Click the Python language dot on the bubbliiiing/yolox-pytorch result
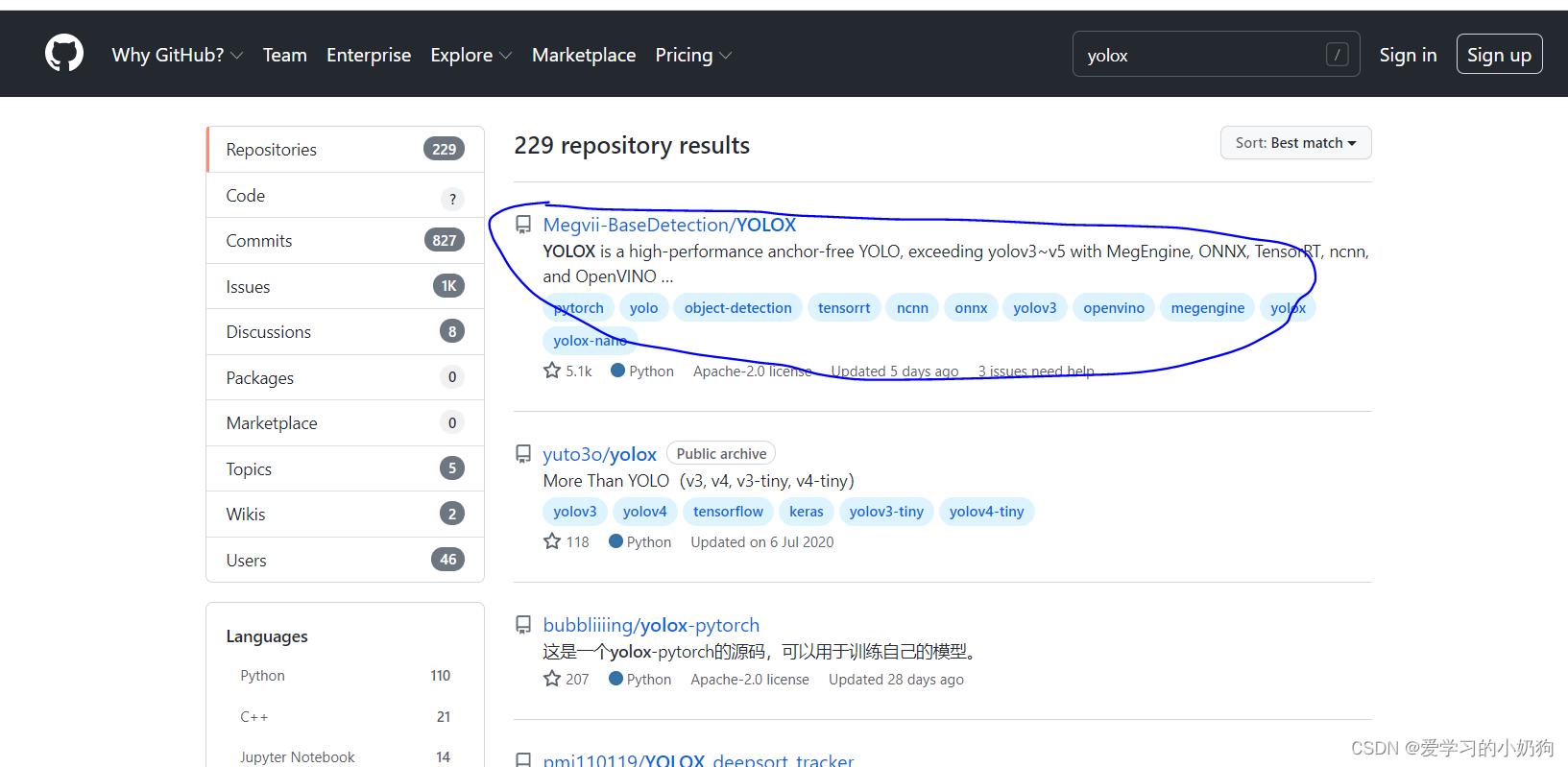The width and height of the screenshot is (1568, 767). click(x=615, y=679)
